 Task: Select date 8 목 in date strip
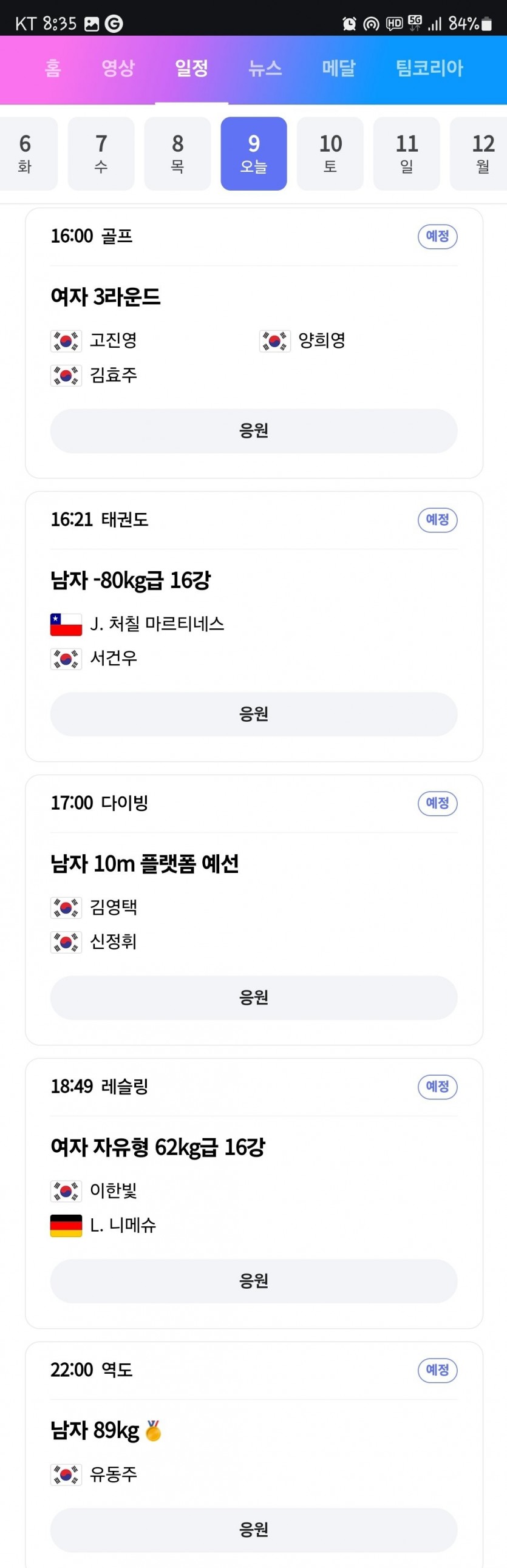[178, 154]
